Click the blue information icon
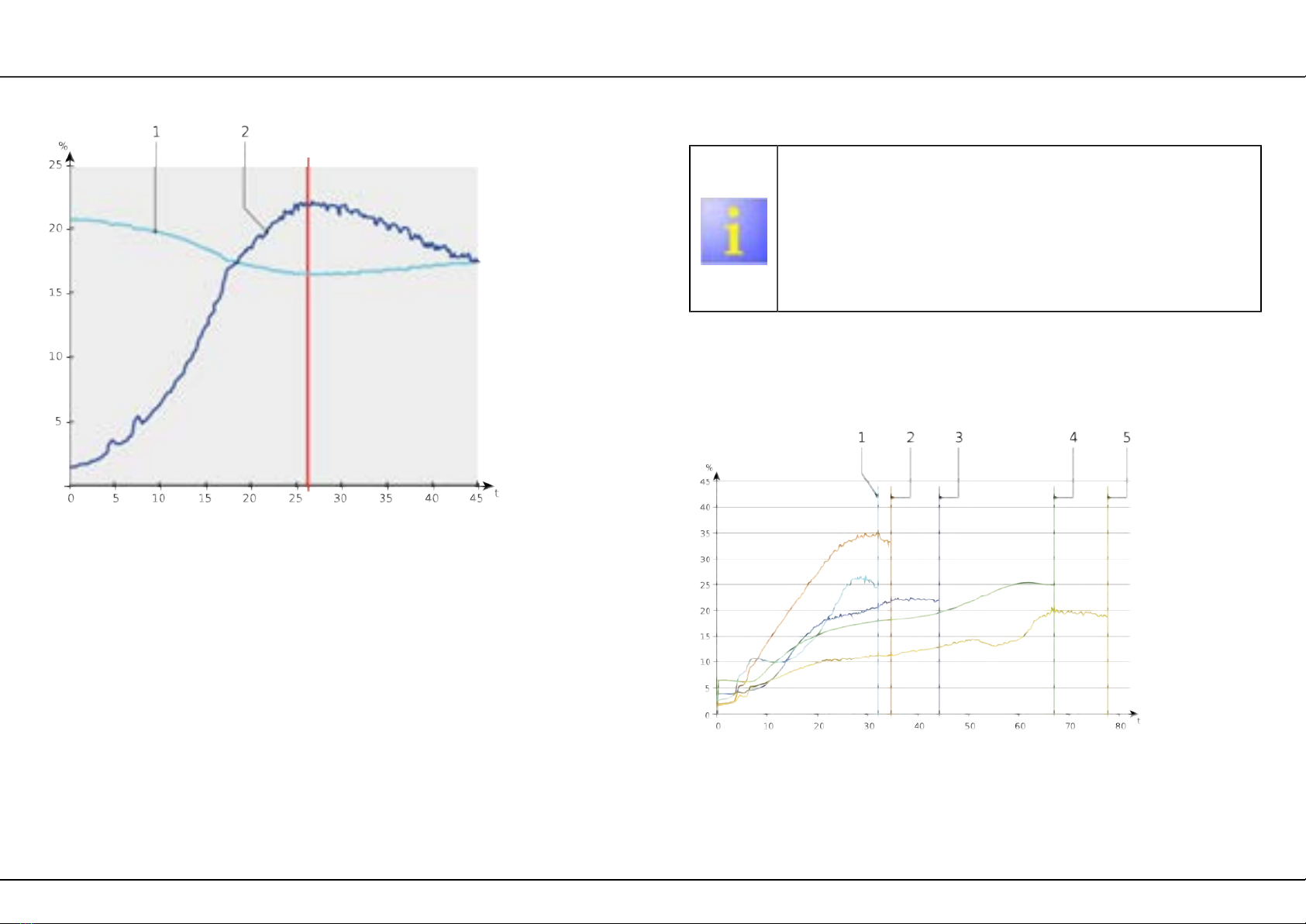The image size is (1306, 924). pos(734,231)
